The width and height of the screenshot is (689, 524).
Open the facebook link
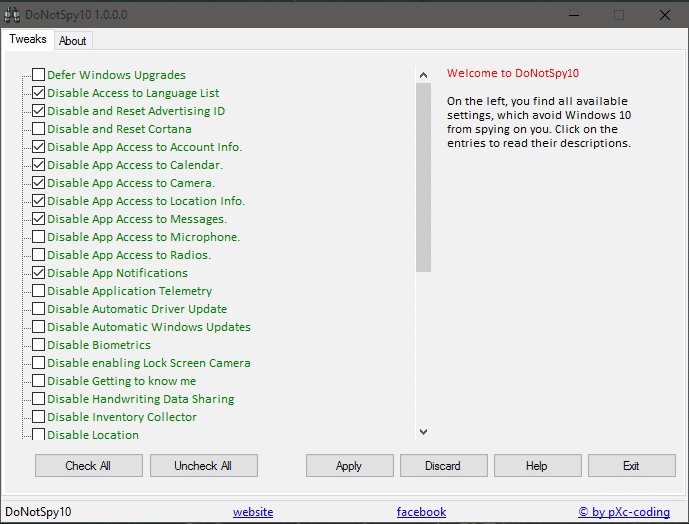click(x=421, y=512)
